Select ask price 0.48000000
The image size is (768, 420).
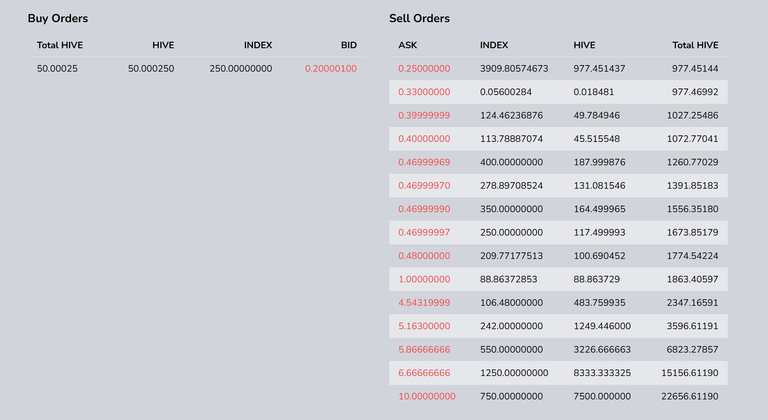click(424, 256)
